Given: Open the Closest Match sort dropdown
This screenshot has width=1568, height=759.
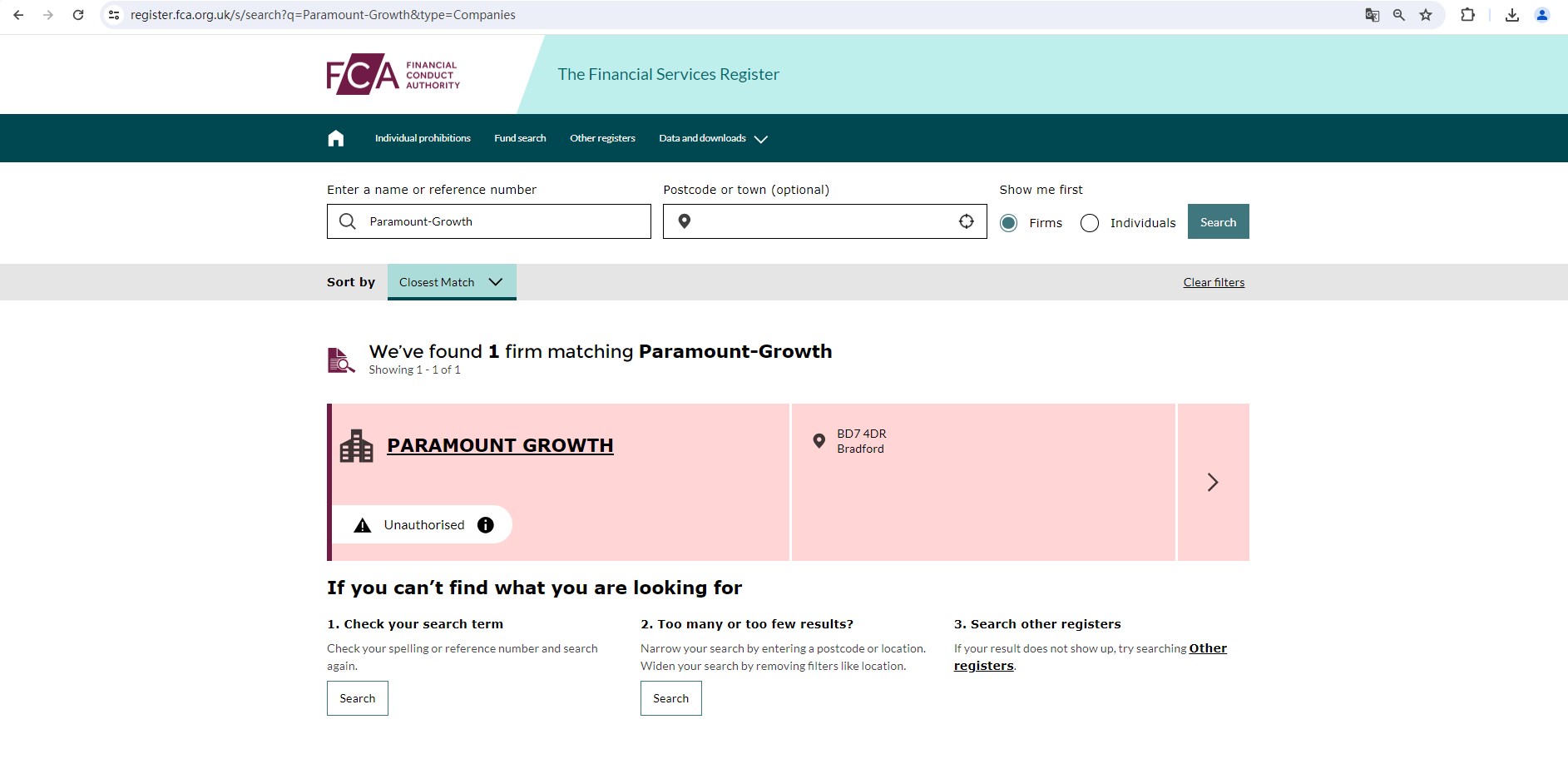Looking at the screenshot, I should (452, 282).
